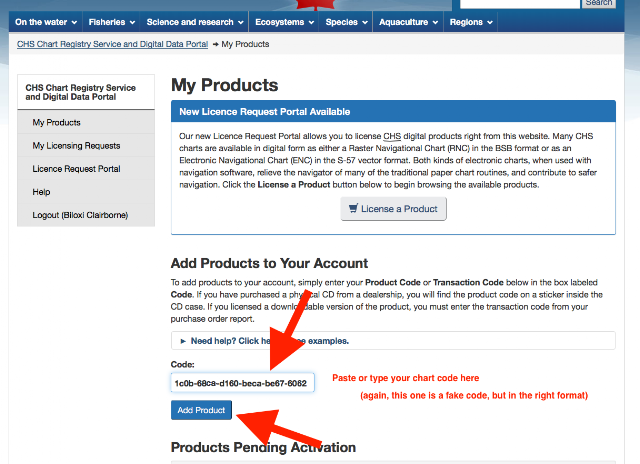Click the shopping cart icon on License a Product
The width and height of the screenshot is (640, 464).
coord(353,209)
